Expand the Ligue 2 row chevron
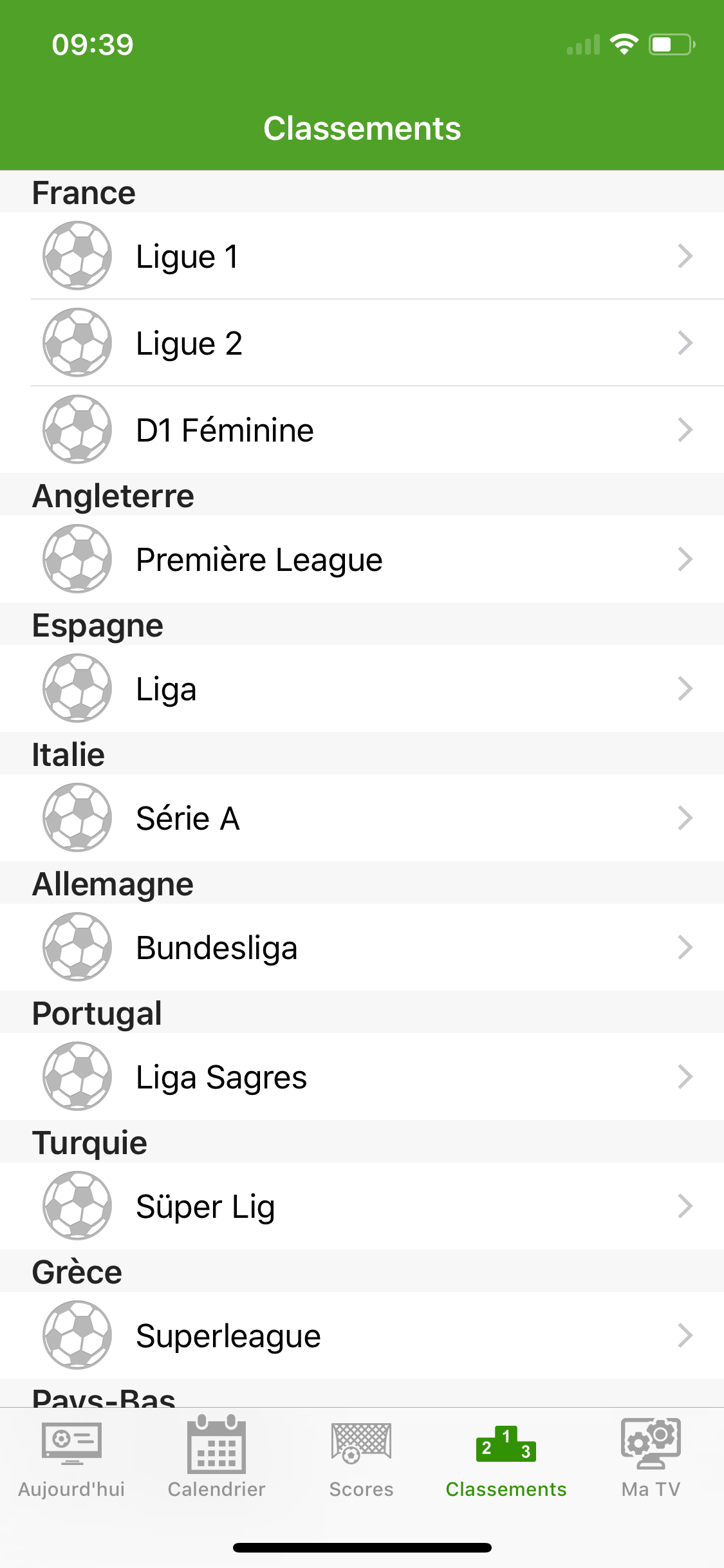 685,343
